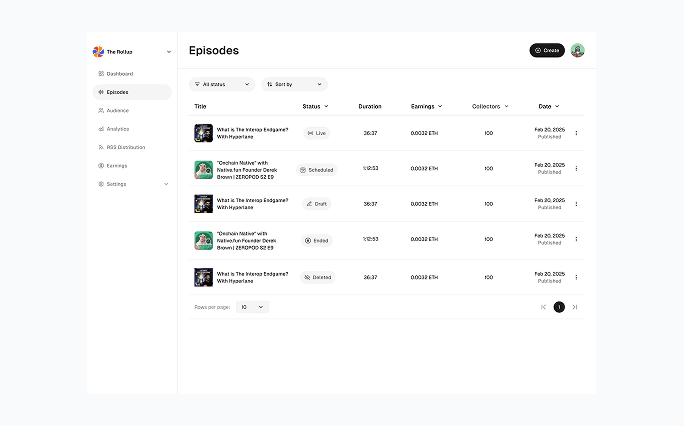Open thumbnail of the Draft episode
The width and height of the screenshot is (684, 426).
(203, 204)
